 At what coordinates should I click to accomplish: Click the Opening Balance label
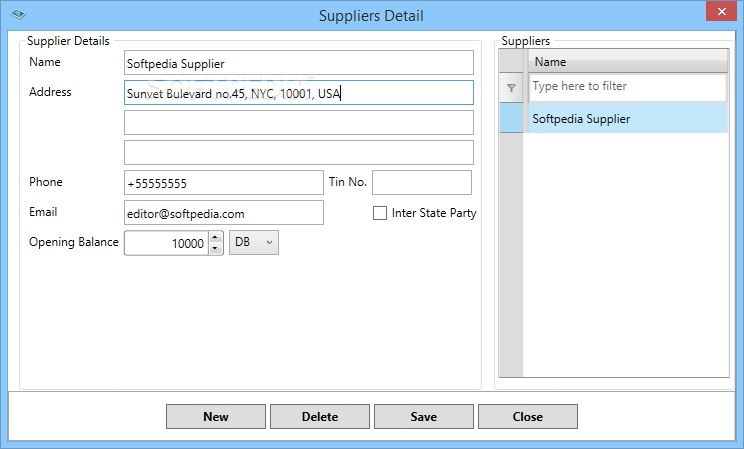point(74,242)
